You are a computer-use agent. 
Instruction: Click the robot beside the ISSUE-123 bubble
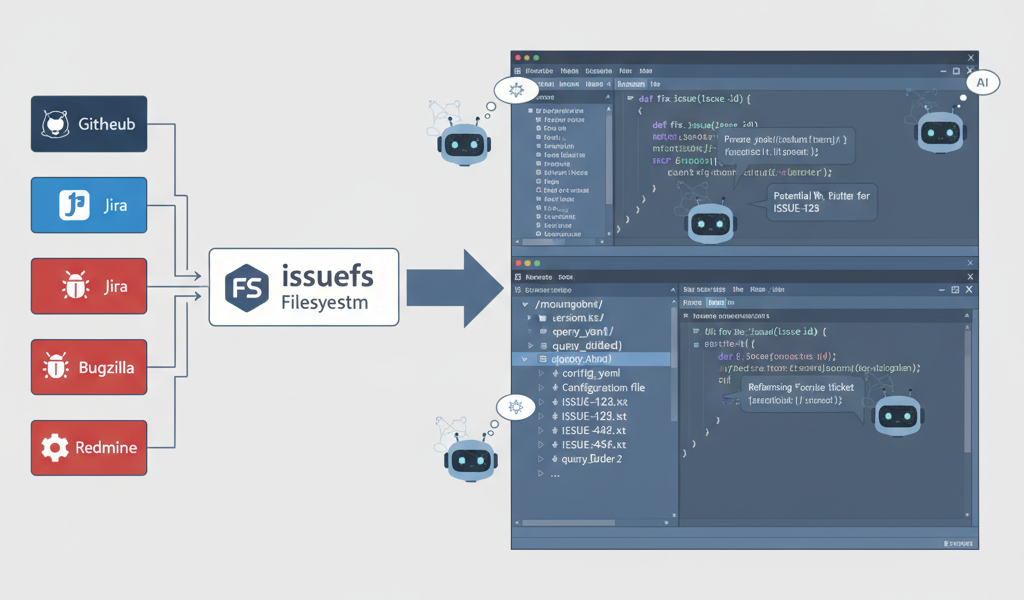[711, 224]
